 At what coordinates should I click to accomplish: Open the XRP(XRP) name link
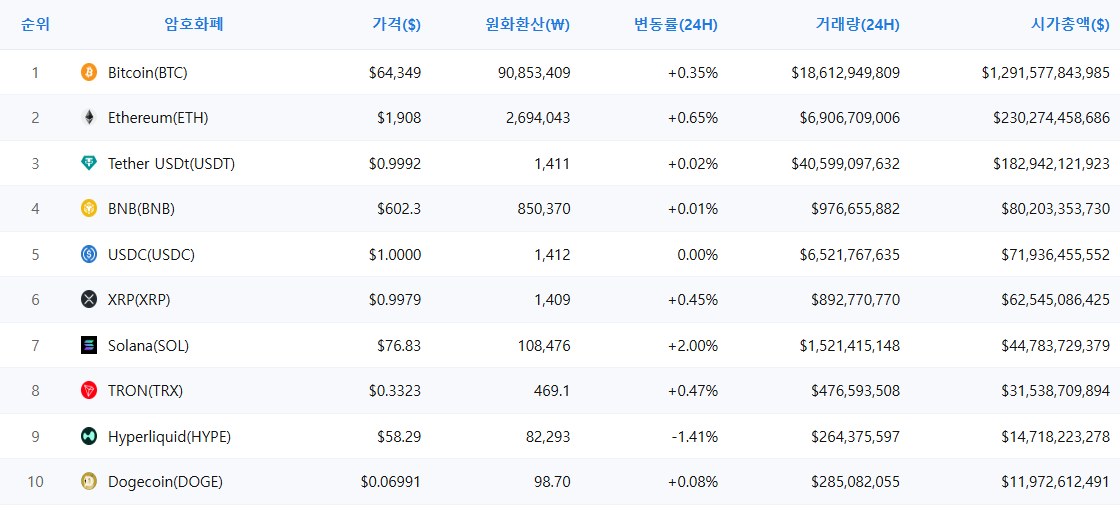[x=139, y=300]
